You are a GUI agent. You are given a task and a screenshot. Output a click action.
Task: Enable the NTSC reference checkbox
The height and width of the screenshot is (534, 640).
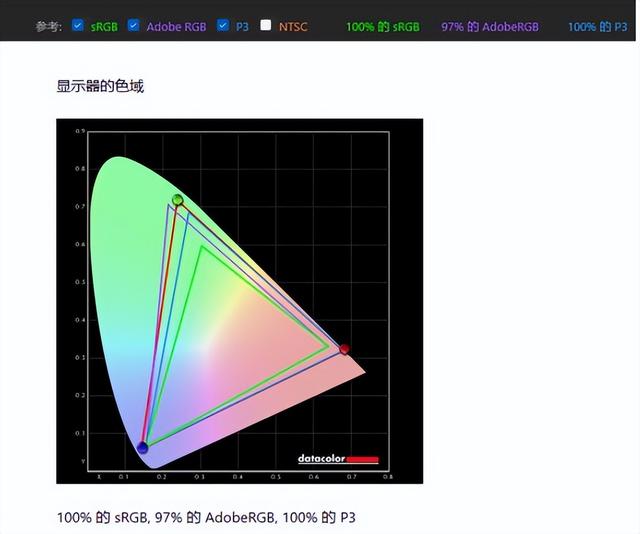pos(266,25)
